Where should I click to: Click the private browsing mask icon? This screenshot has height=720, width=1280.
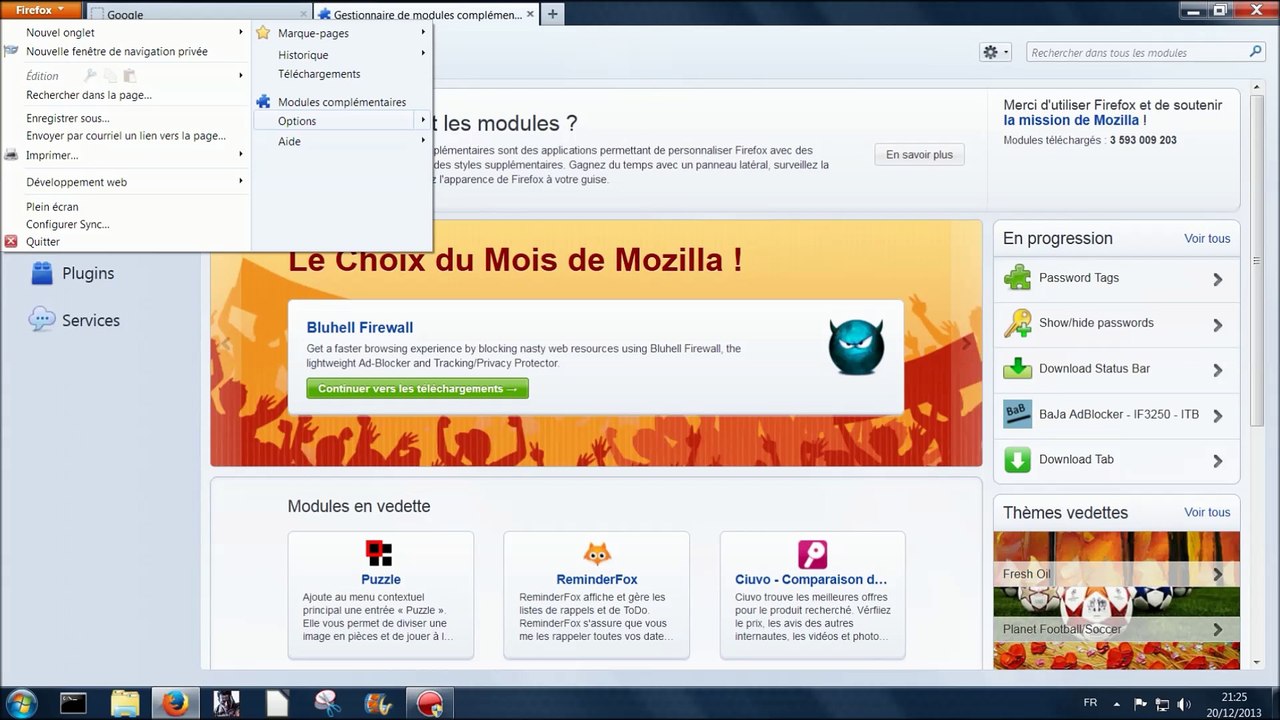11,52
